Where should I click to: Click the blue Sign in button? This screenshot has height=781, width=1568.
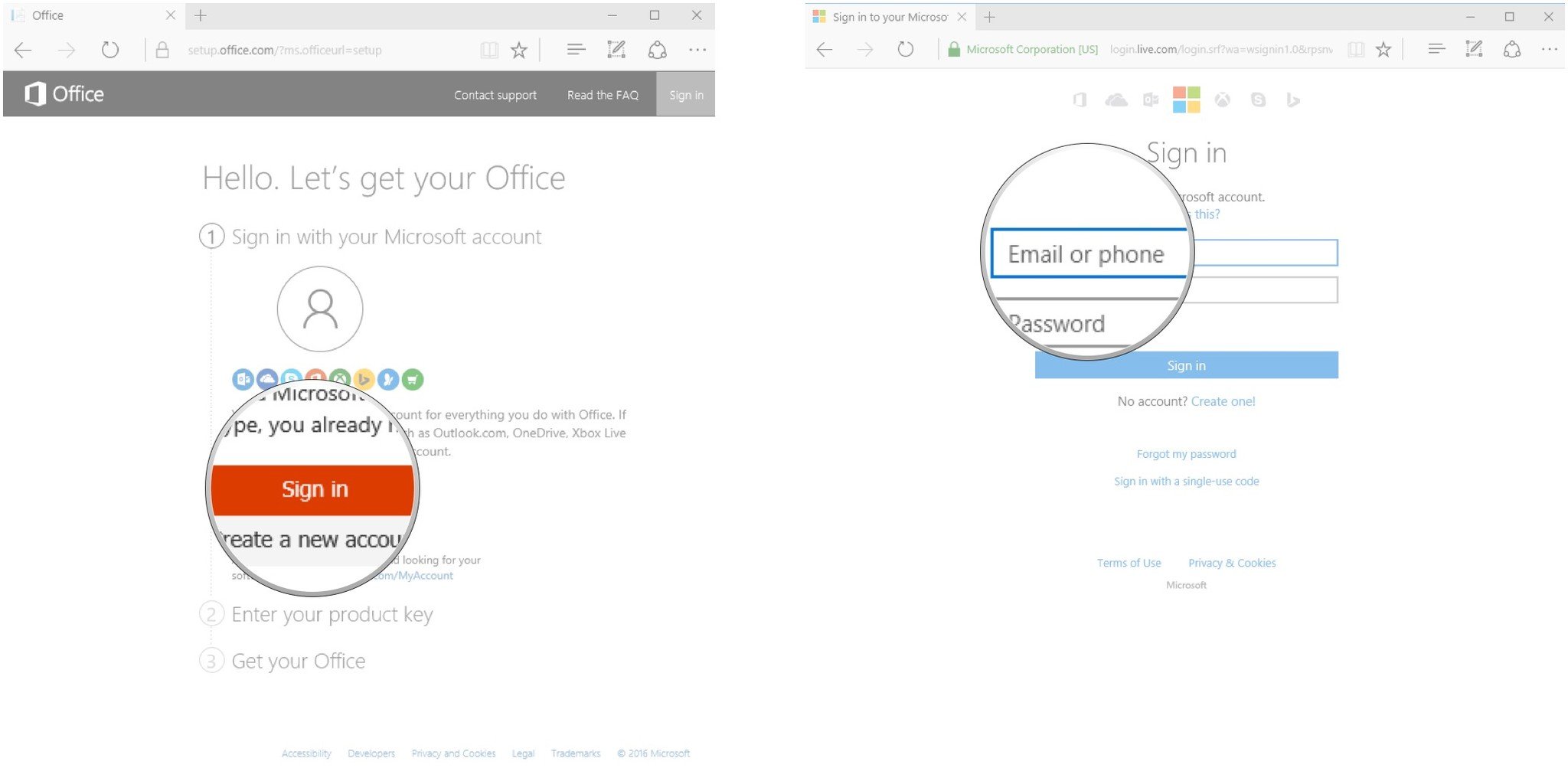point(1186,365)
